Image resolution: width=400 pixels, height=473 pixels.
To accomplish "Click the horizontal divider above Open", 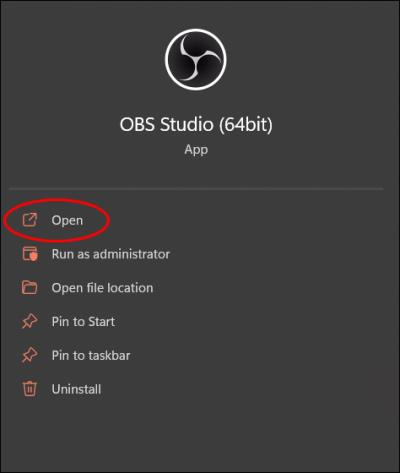I will 196,189.
